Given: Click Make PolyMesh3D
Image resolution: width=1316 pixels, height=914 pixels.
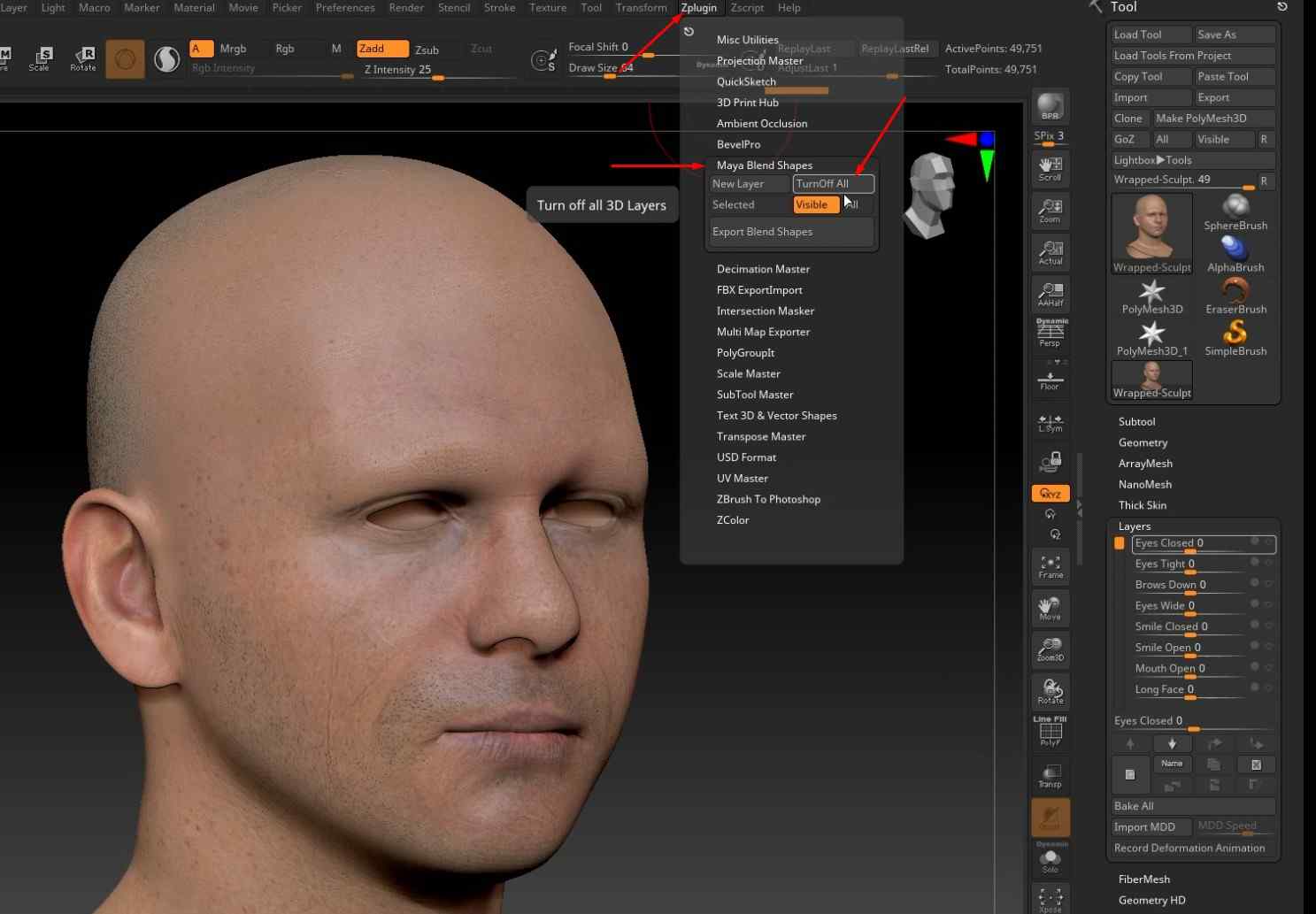Looking at the screenshot, I should [1213, 119].
